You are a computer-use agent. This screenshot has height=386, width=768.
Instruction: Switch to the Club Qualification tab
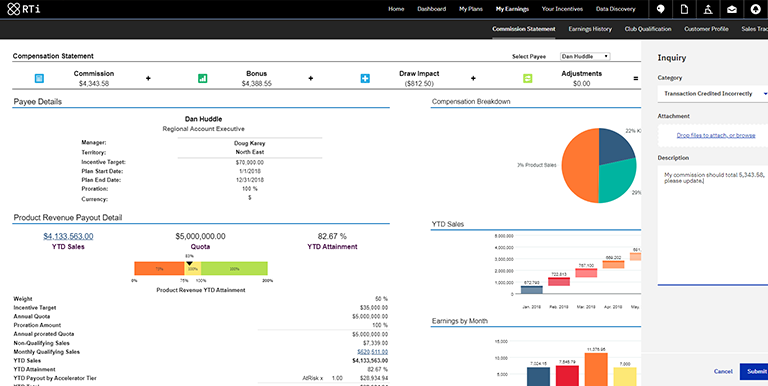pos(648,29)
